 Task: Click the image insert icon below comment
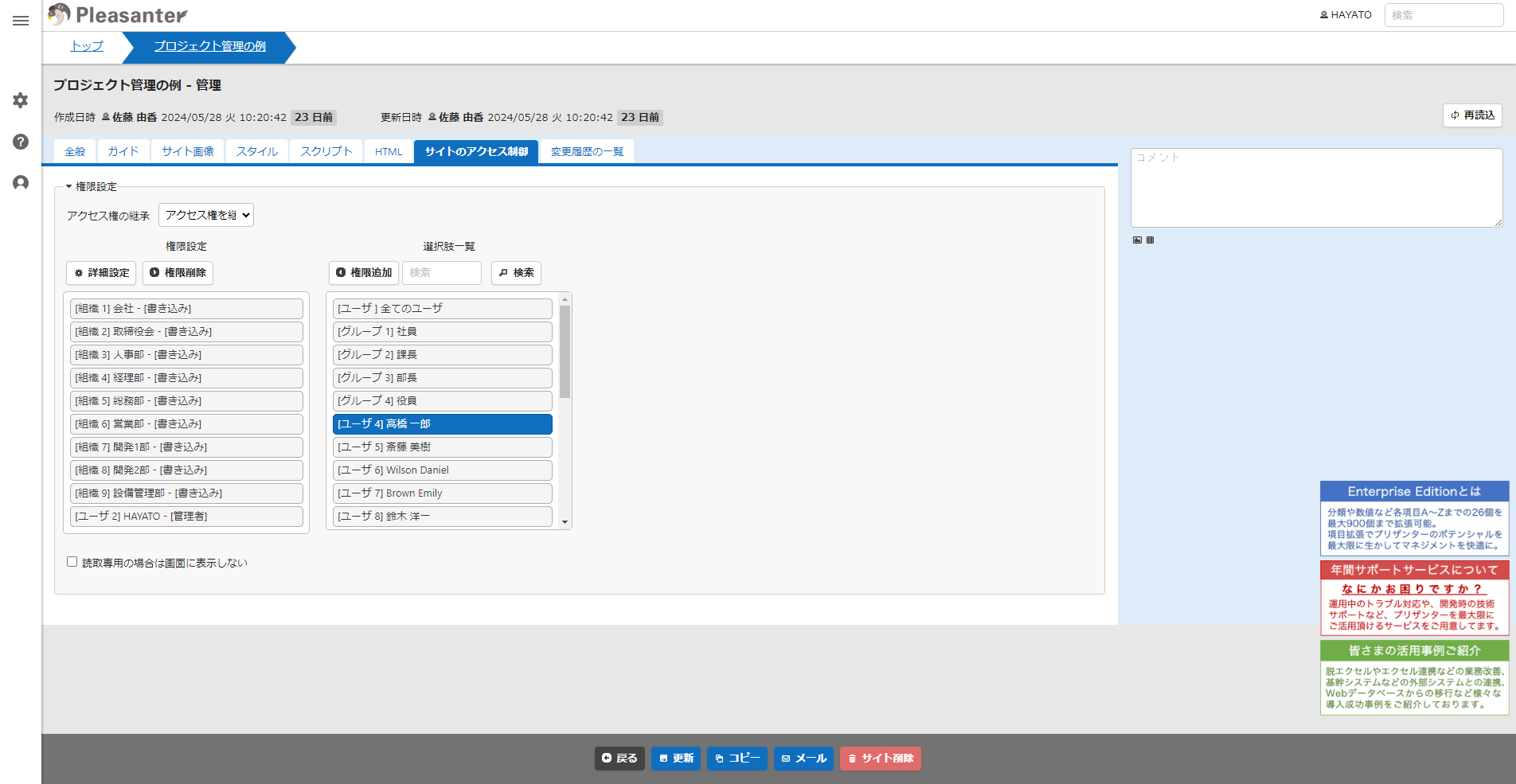pos(1137,240)
